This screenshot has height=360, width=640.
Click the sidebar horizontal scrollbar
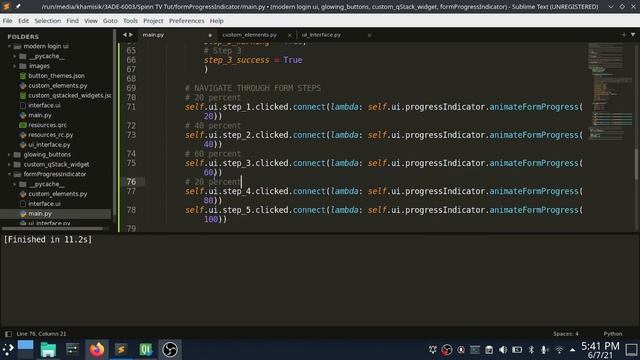[x=52, y=229]
